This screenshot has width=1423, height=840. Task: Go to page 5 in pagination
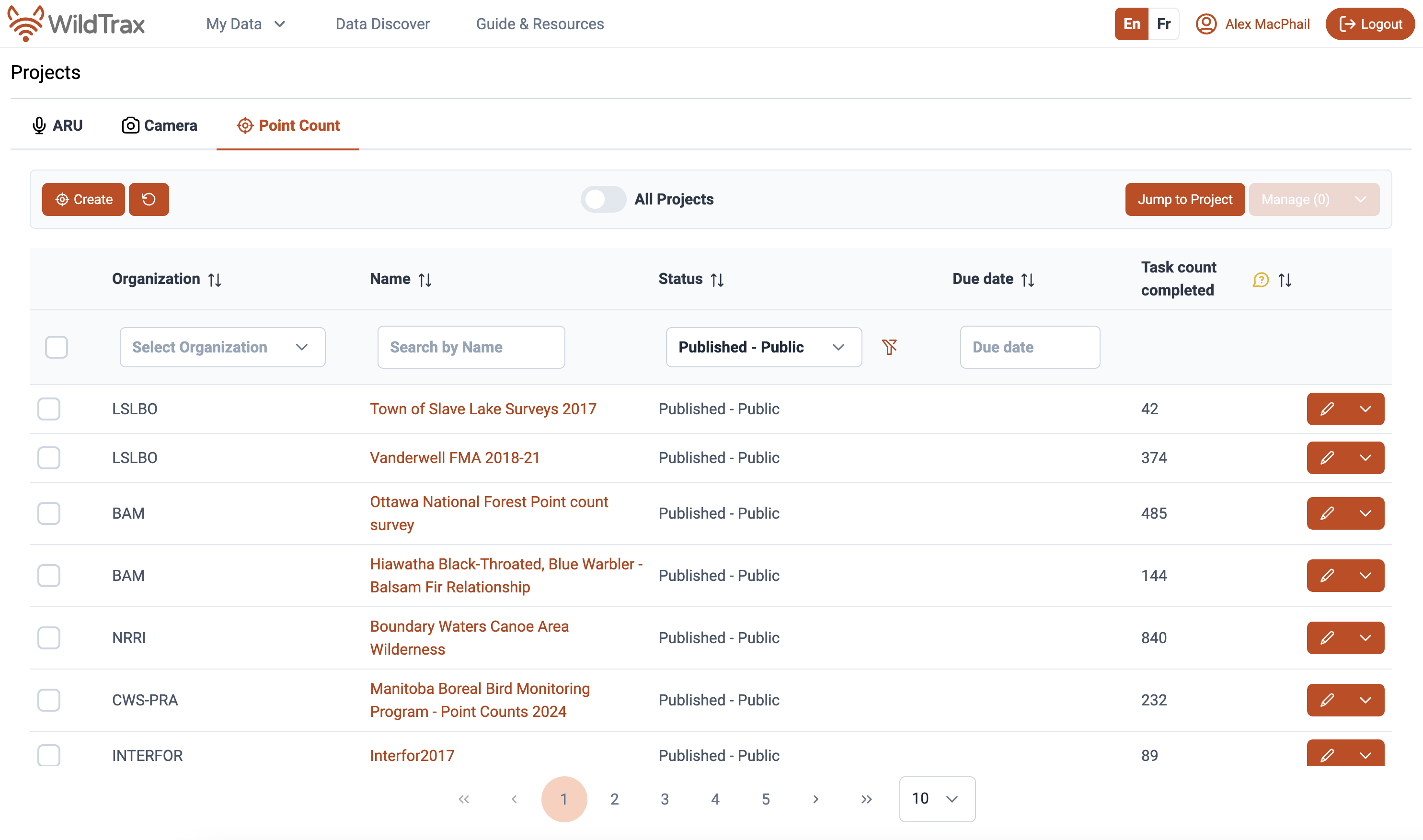coord(766,799)
